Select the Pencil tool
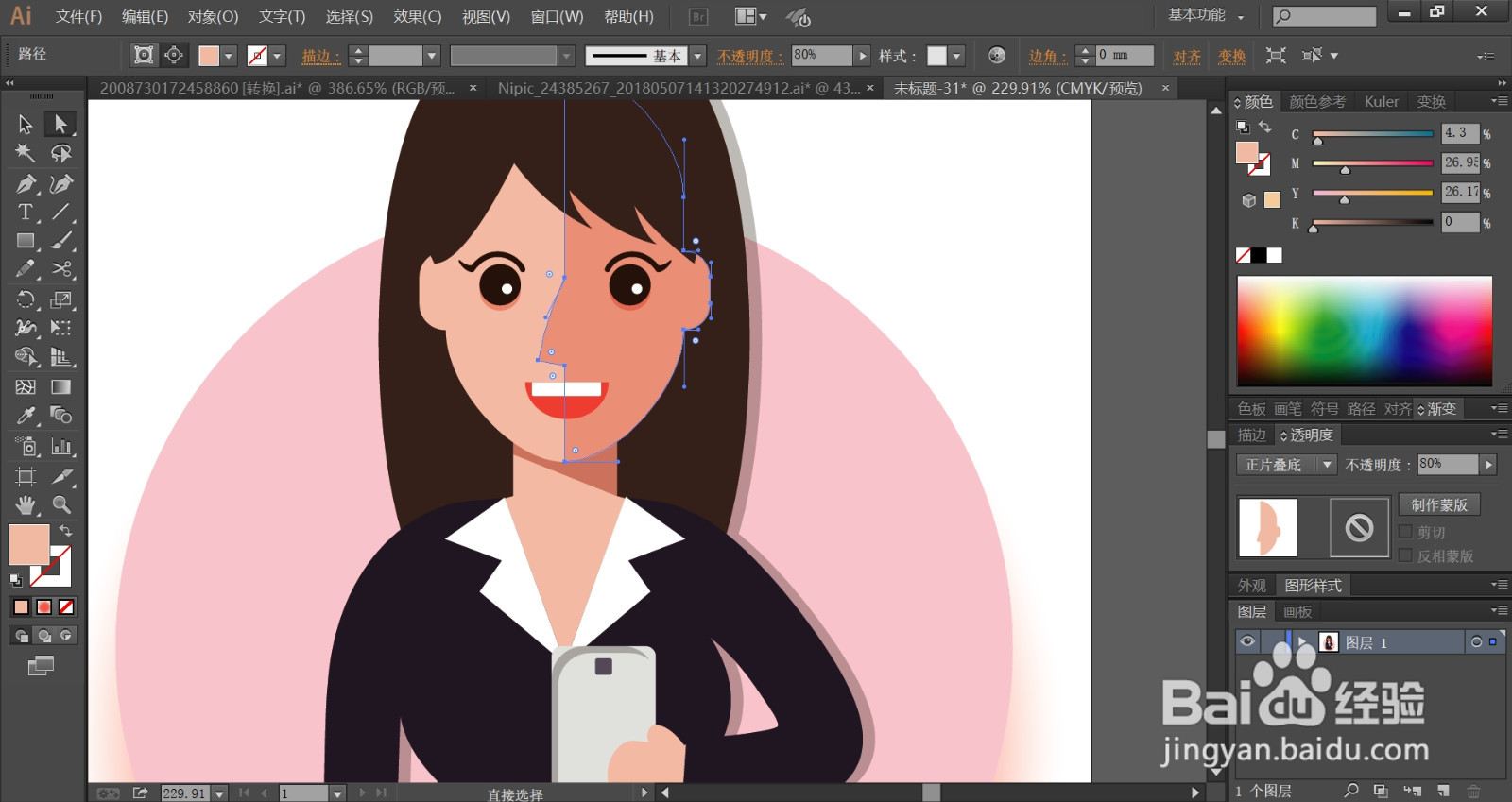This screenshot has width=1512, height=802. (x=26, y=269)
